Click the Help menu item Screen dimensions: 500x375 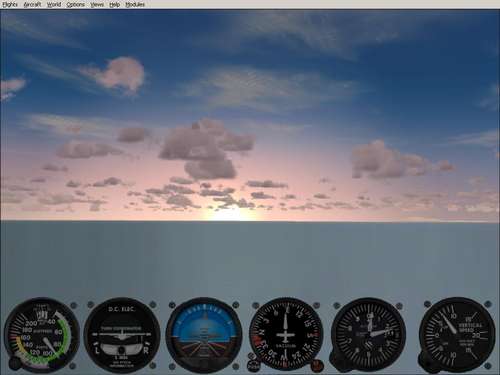point(114,5)
